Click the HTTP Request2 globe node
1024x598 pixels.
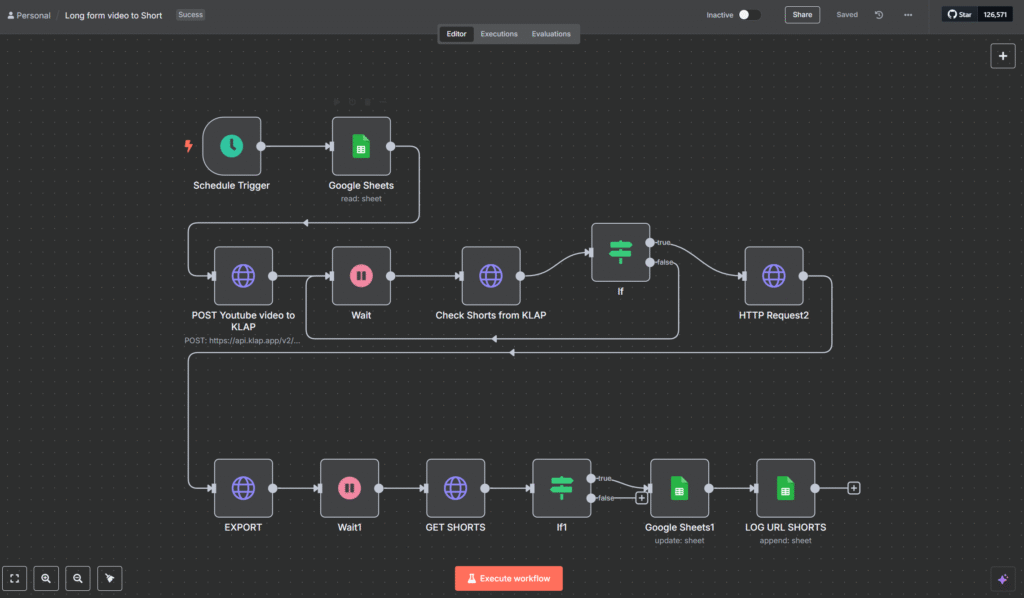(x=773, y=276)
